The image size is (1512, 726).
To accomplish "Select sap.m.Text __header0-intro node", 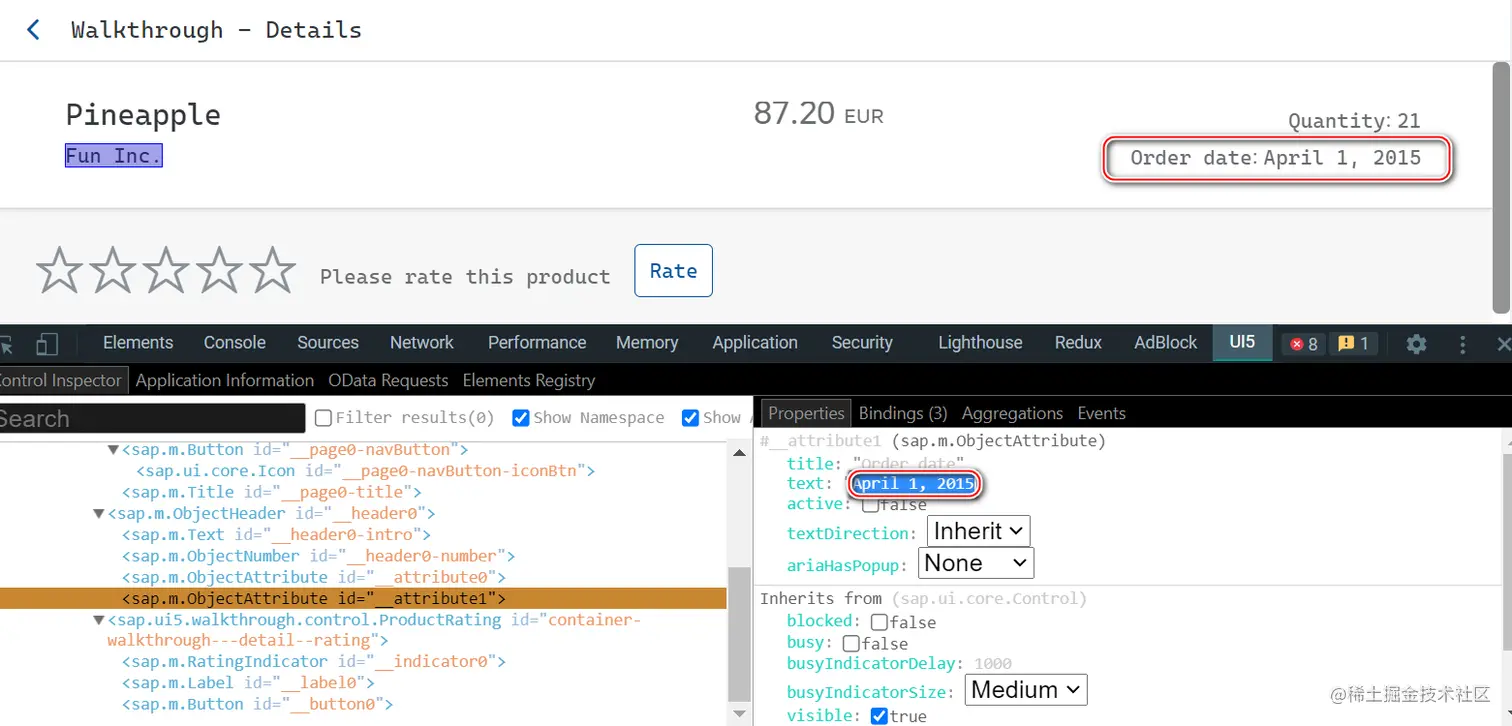I will tap(276, 535).
